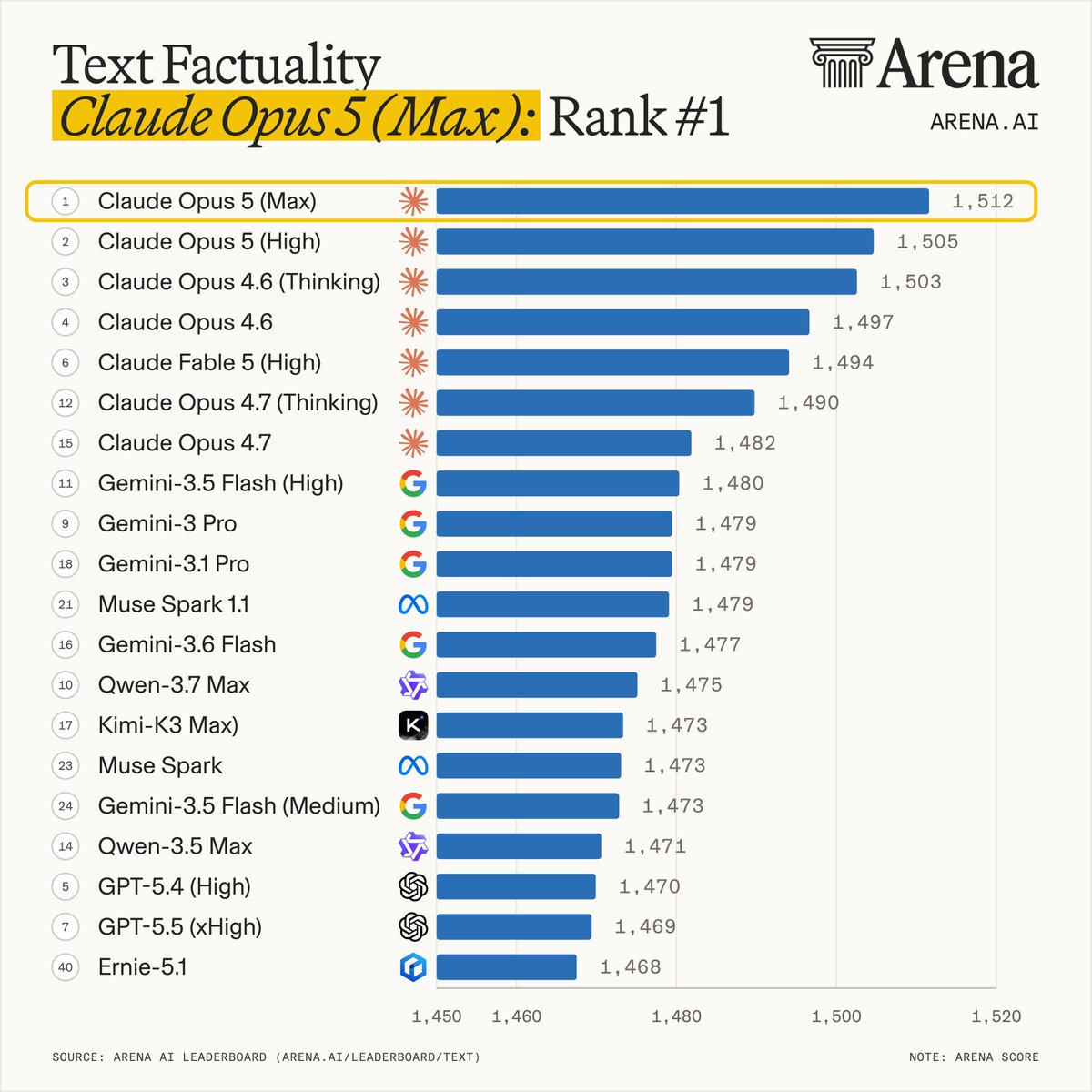Open the ARENA.AI link text
The width and height of the screenshot is (1092, 1092).
pyautogui.click(x=985, y=121)
